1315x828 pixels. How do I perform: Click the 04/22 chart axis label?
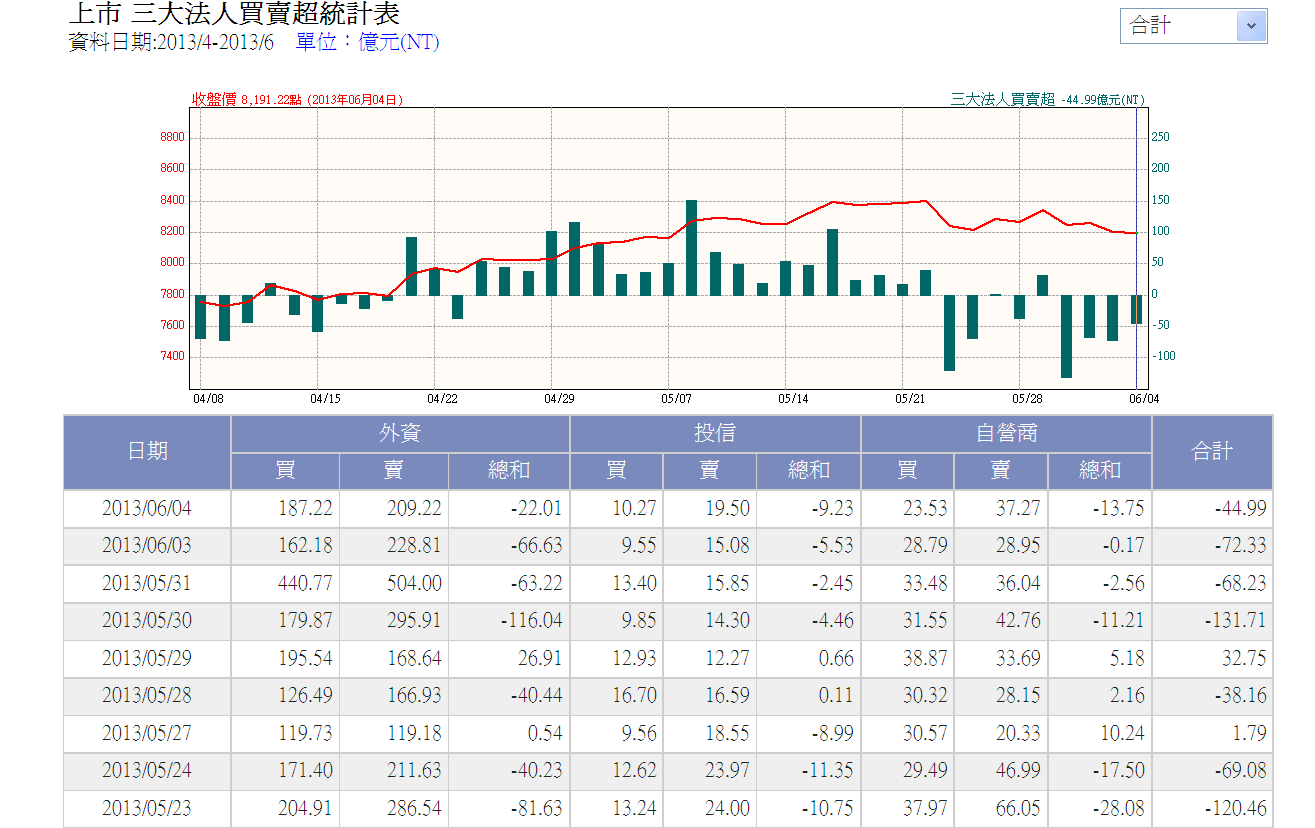pyautogui.click(x=442, y=398)
